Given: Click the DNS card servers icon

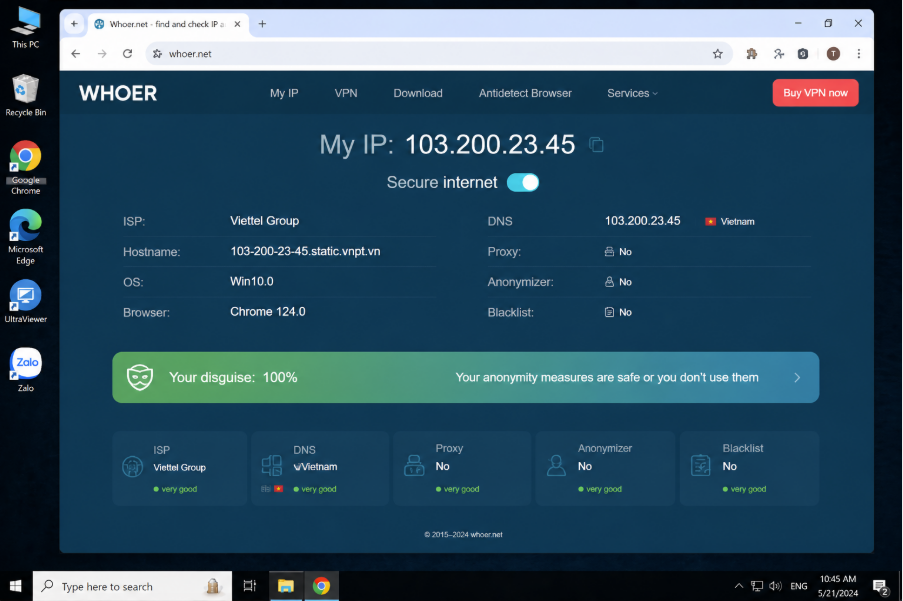Looking at the screenshot, I should point(272,466).
